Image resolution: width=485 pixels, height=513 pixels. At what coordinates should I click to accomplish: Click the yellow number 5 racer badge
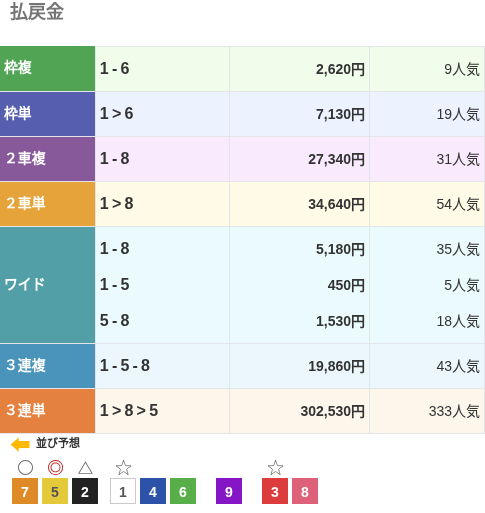(x=55, y=491)
